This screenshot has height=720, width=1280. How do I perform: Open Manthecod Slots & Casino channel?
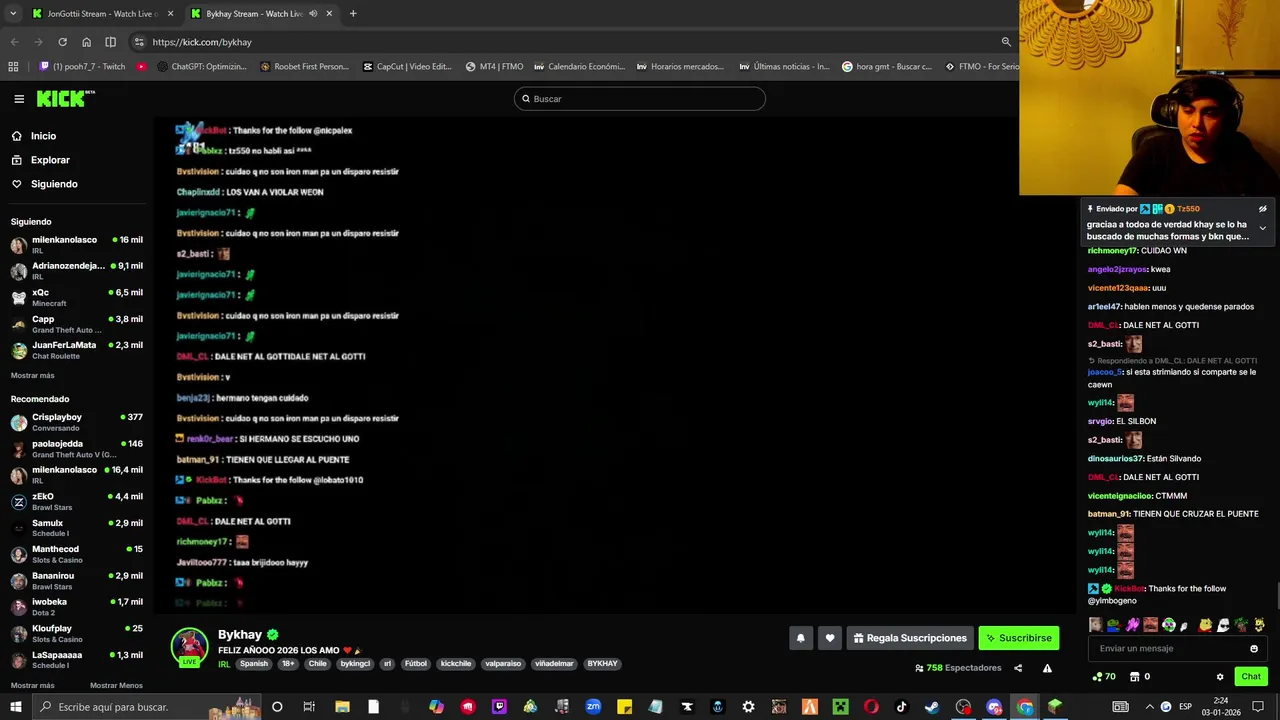click(76, 554)
